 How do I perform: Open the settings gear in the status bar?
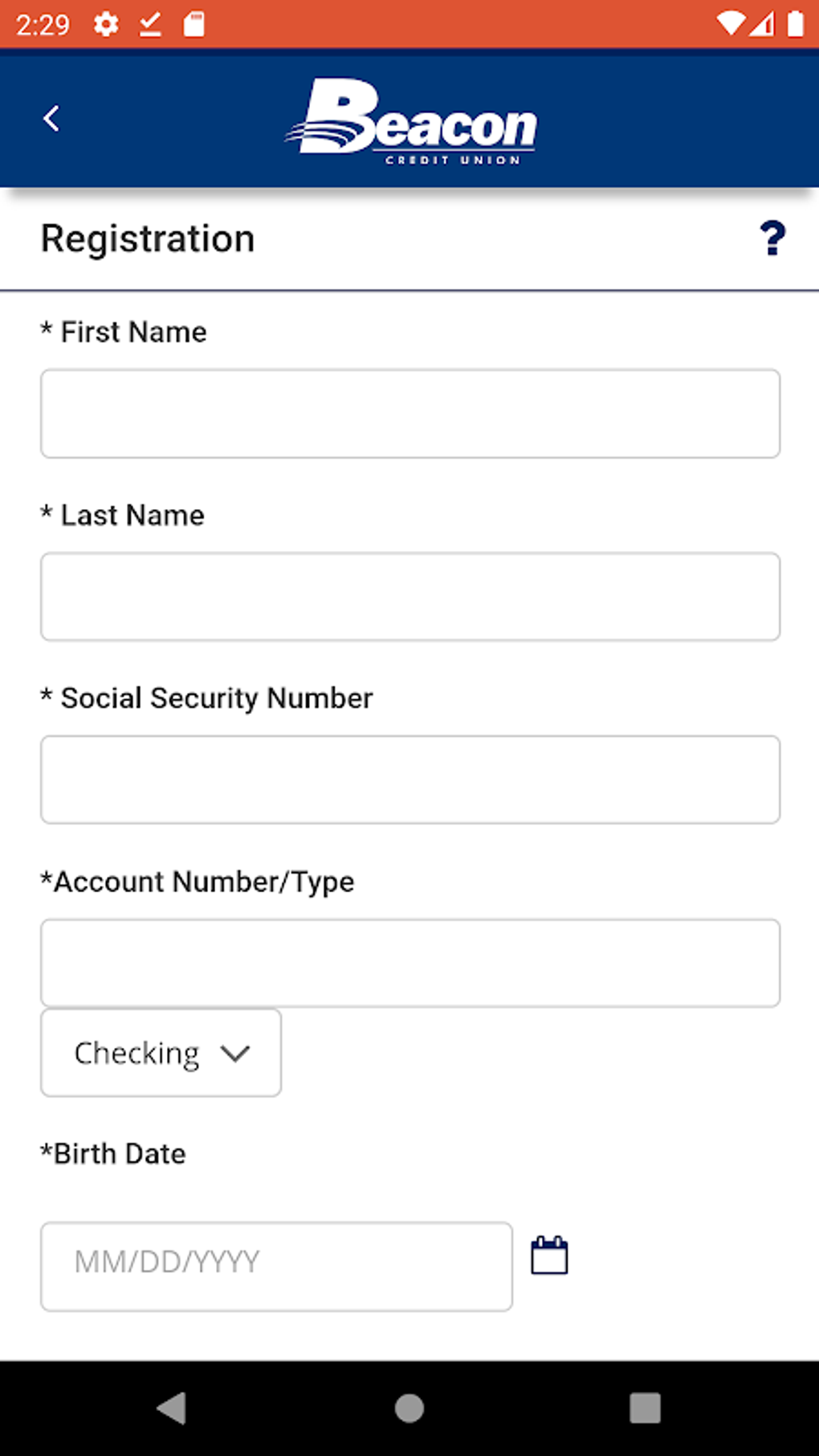[x=106, y=24]
